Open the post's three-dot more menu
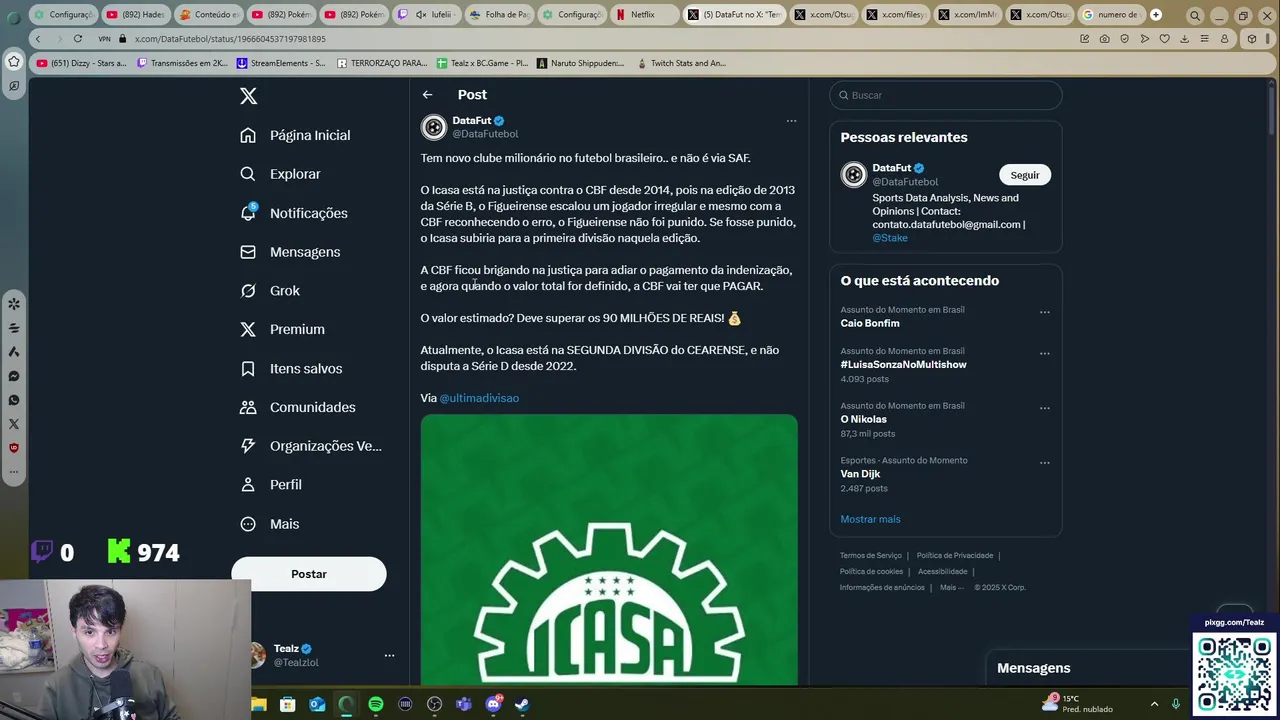This screenshot has height=720, width=1280. point(791,121)
